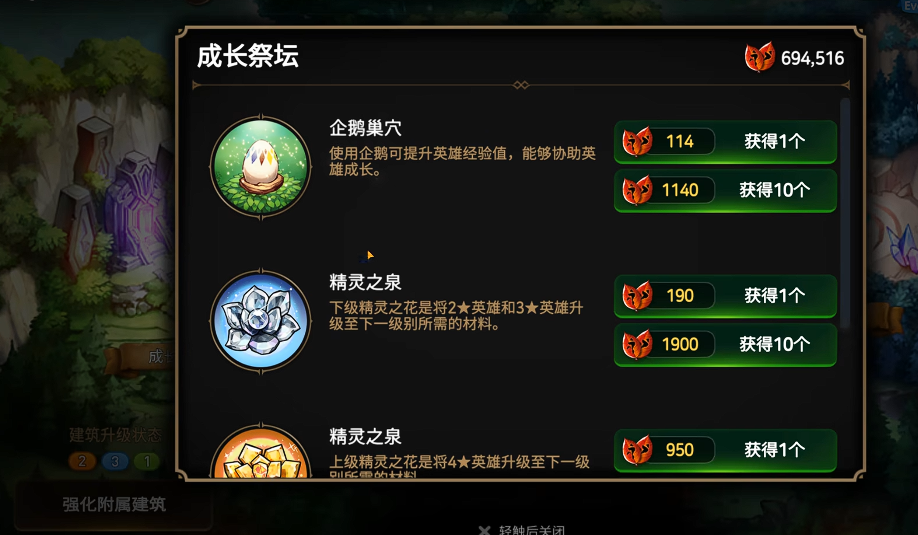
Task: Click the blue upgrade status badge 3
Action: [x=115, y=461]
